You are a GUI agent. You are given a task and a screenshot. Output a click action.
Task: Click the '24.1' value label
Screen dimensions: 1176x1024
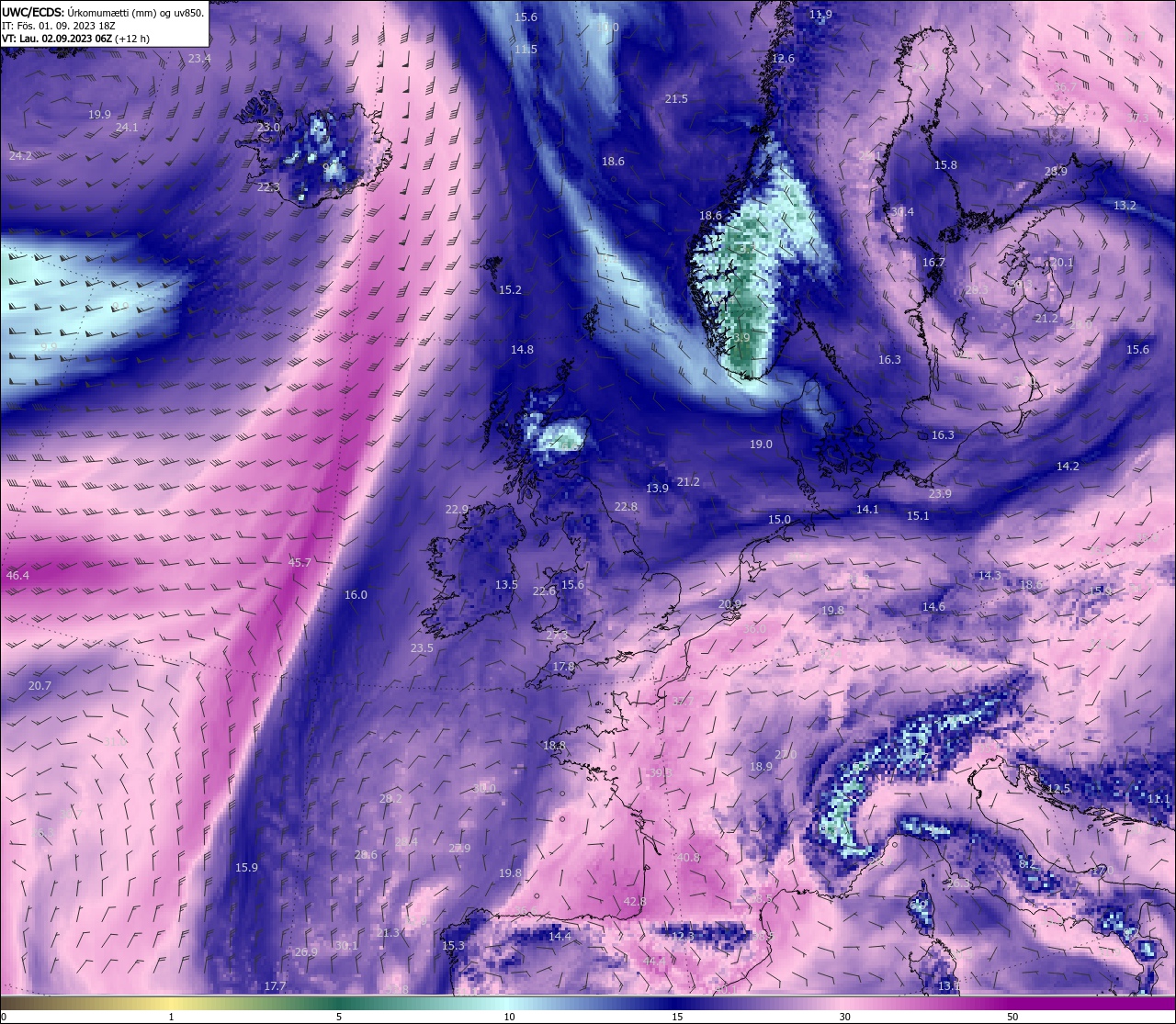[127, 128]
